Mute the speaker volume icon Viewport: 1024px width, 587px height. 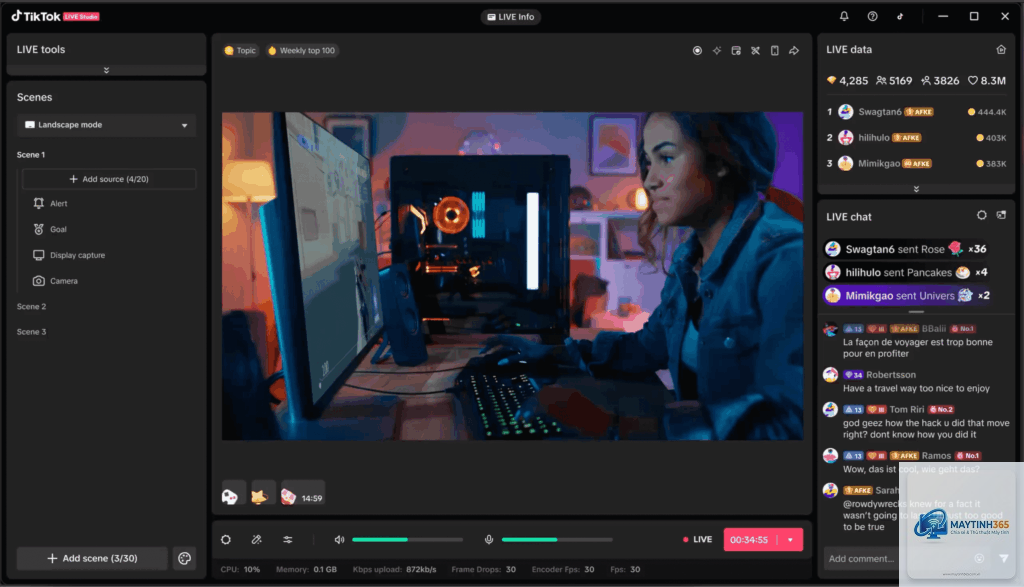[339, 539]
